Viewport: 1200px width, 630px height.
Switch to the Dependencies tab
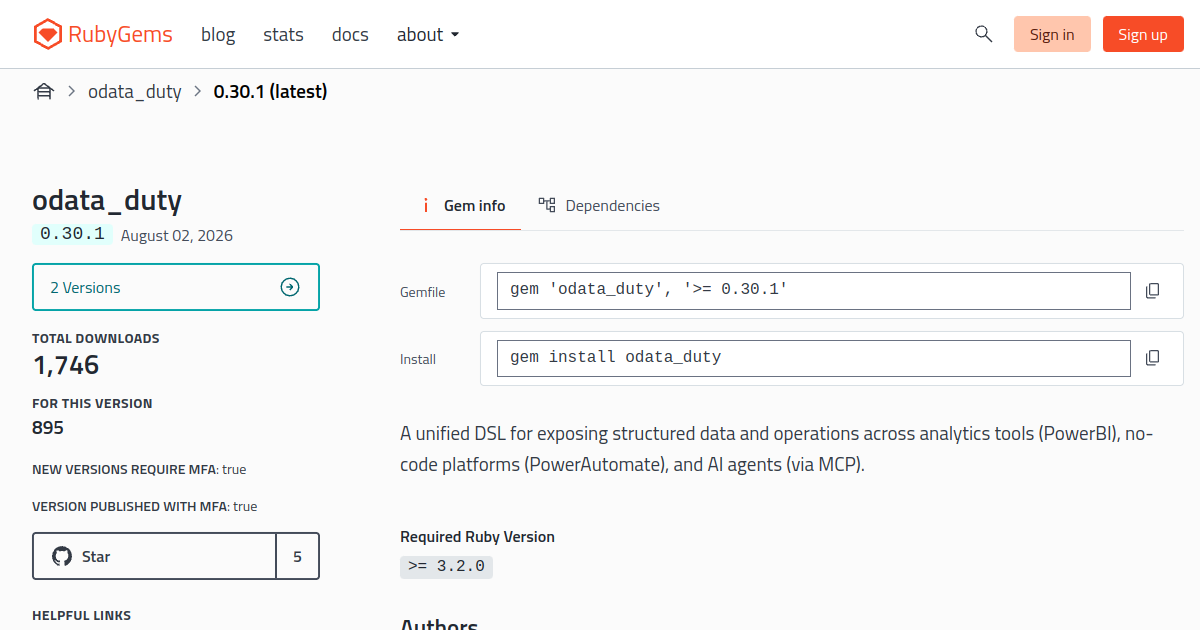[x=598, y=205]
